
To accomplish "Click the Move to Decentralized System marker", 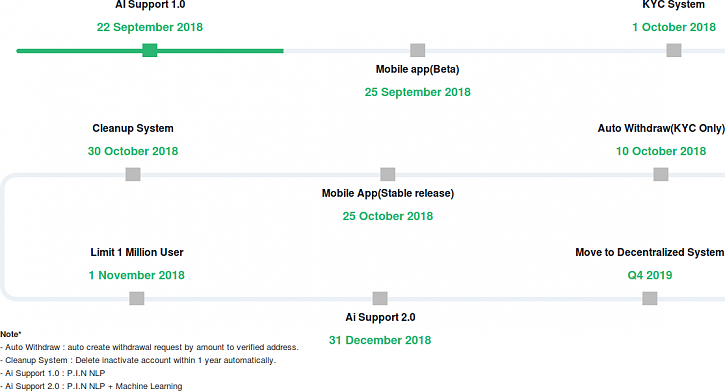I will [x=650, y=298].
